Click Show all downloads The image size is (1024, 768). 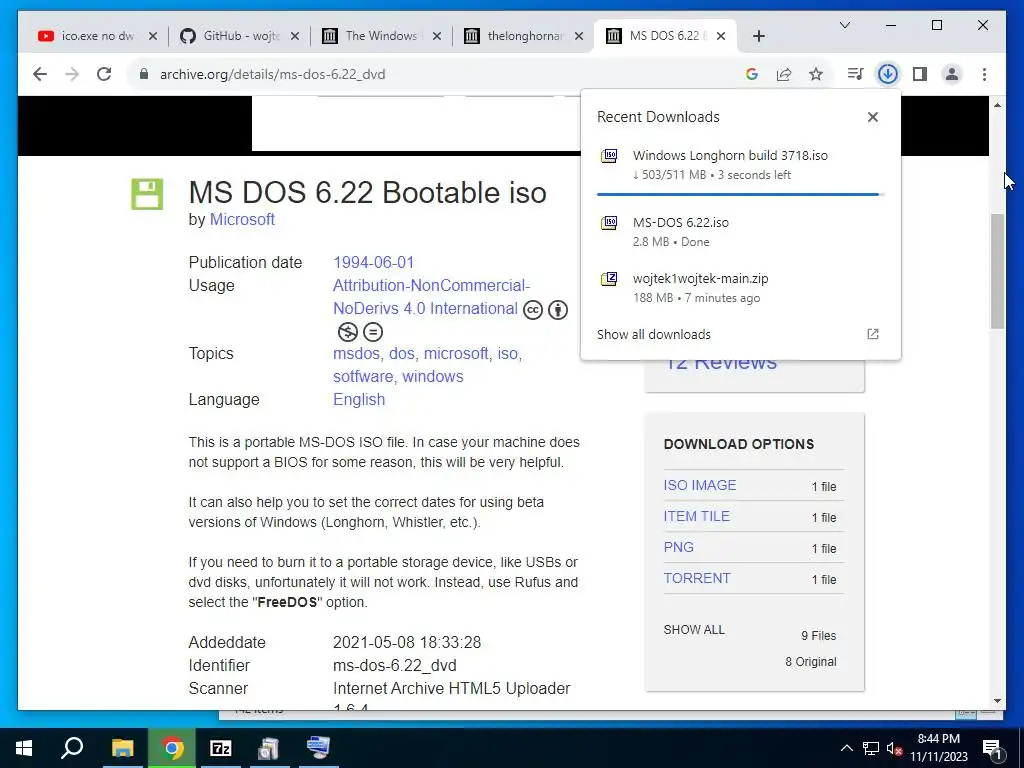point(653,334)
